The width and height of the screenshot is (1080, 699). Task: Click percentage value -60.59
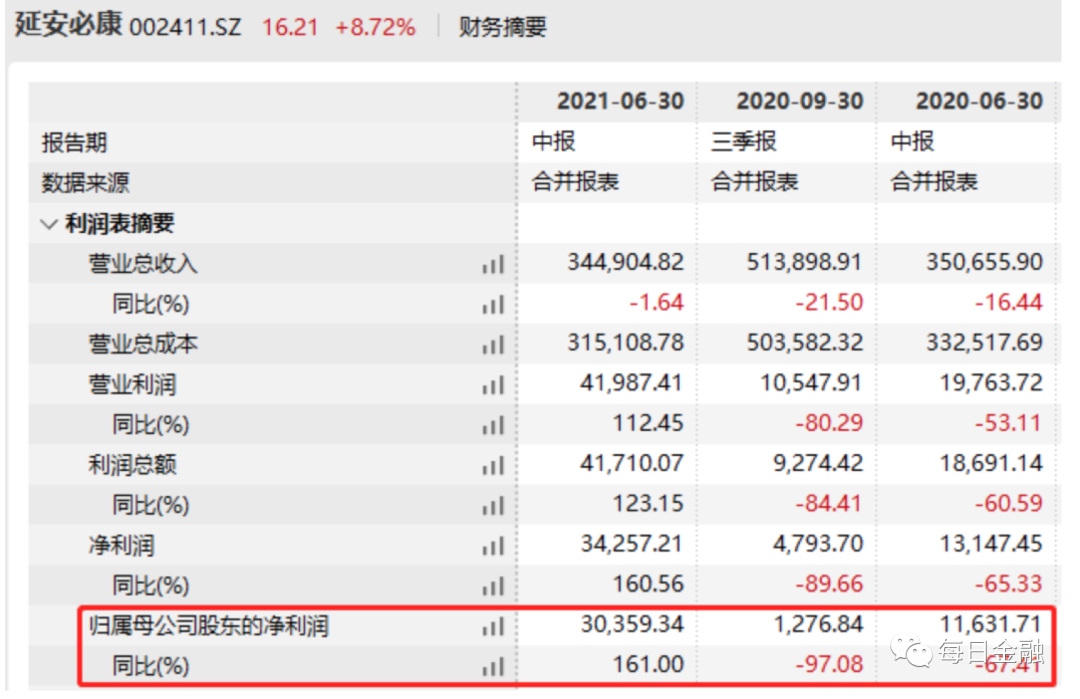1008,503
